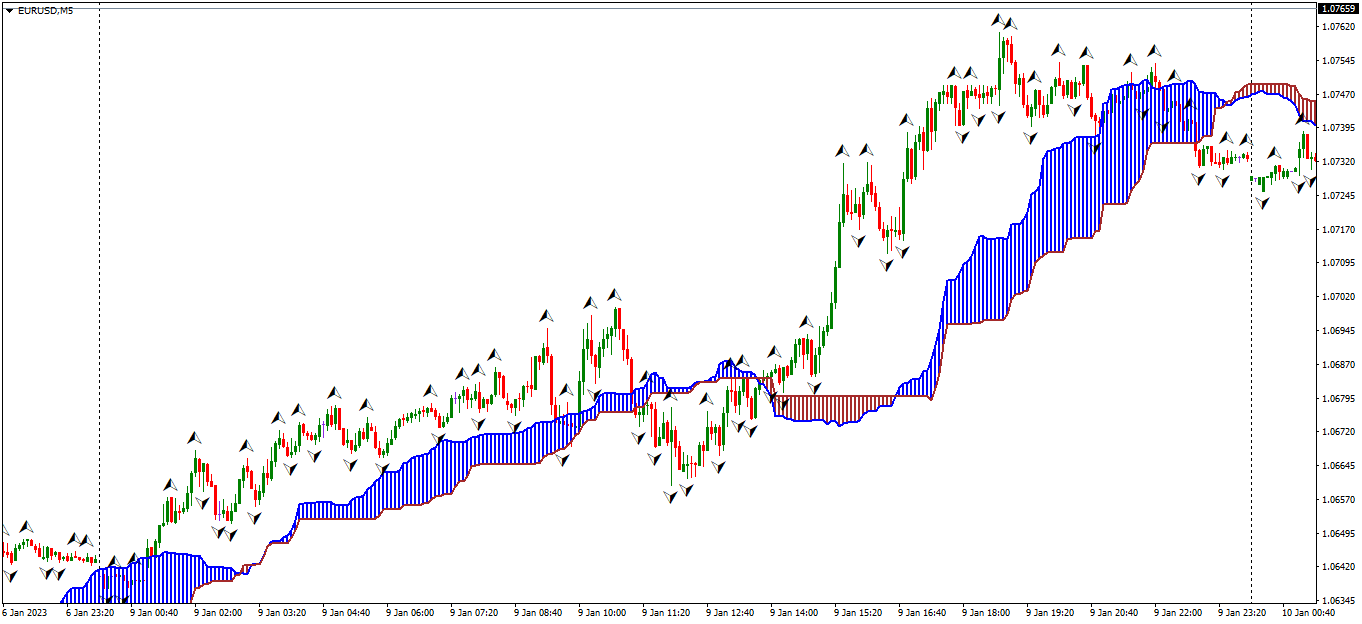Viewport: 1362px width, 624px height.
Task: Select price level 1.06570 on the scale
Action: (x=1338, y=499)
